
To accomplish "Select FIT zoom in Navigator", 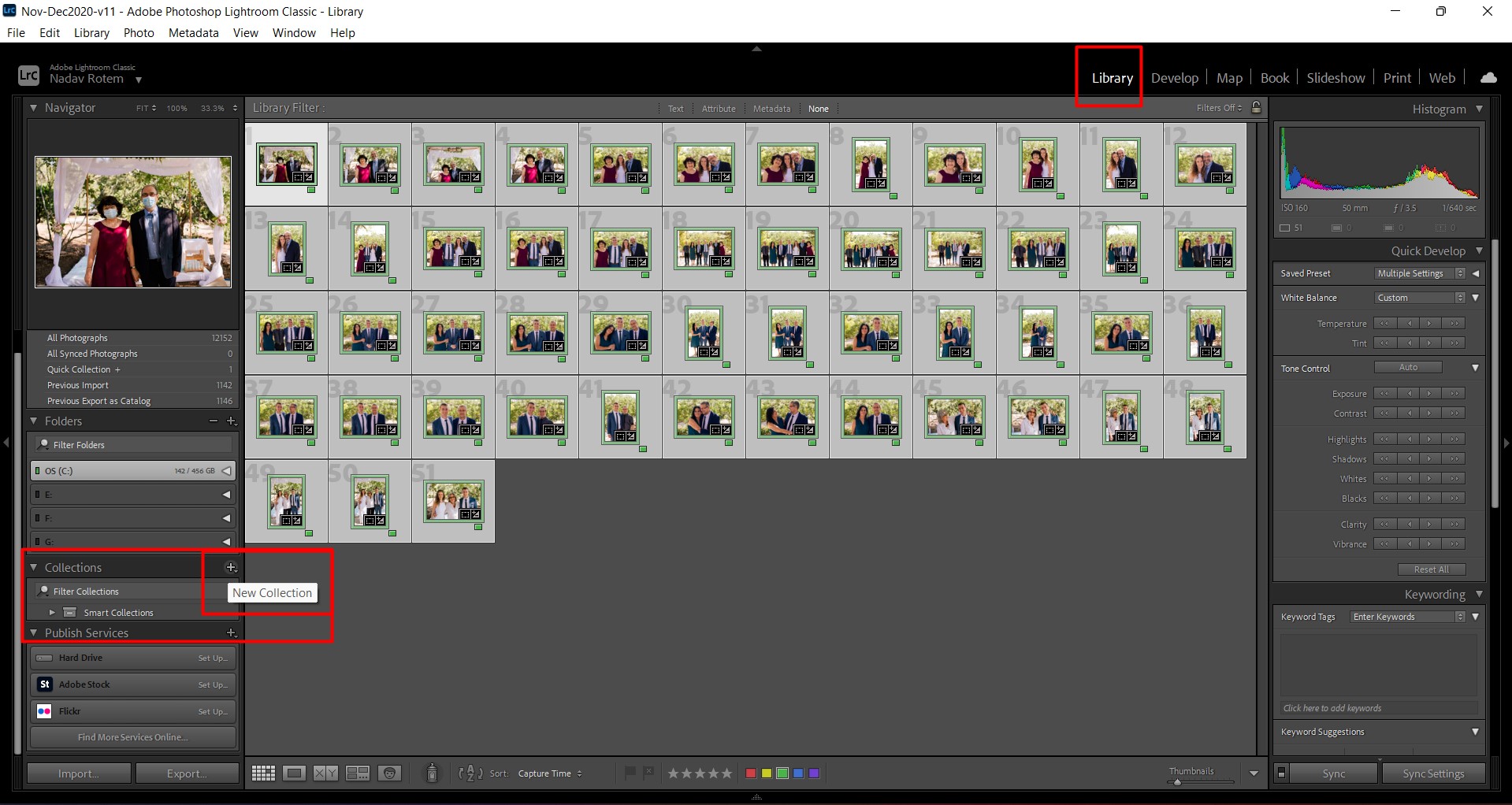I will [x=142, y=108].
